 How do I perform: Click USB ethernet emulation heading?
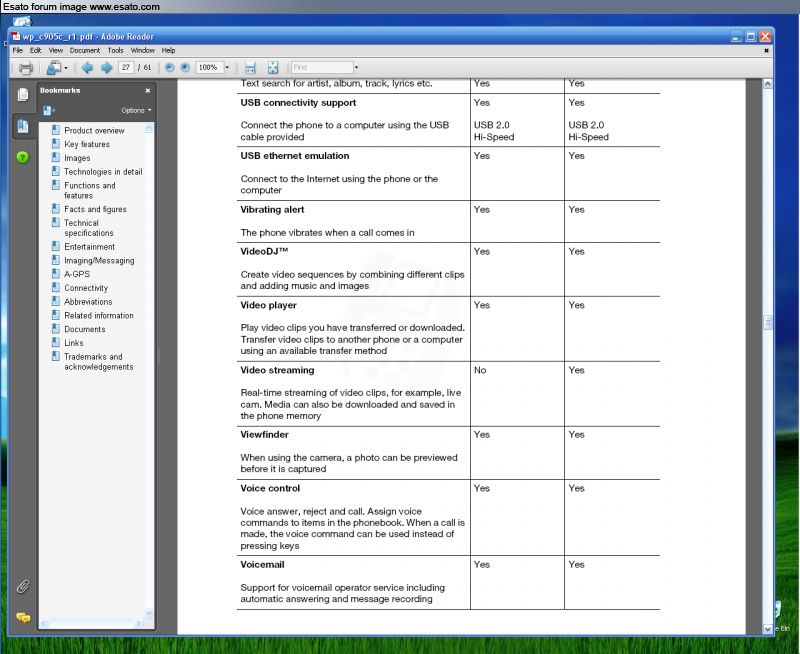click(x=295, y=156)
